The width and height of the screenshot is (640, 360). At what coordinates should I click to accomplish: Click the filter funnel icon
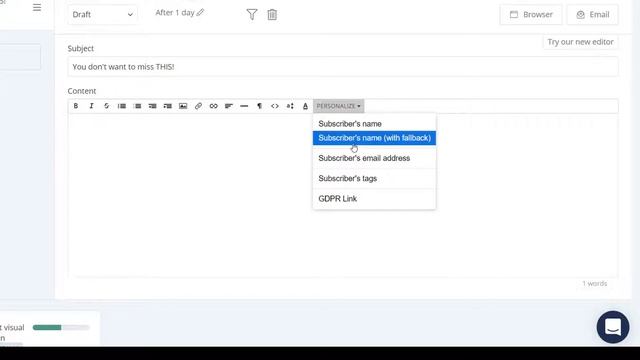pyautogui.click(x=252, y=15)
